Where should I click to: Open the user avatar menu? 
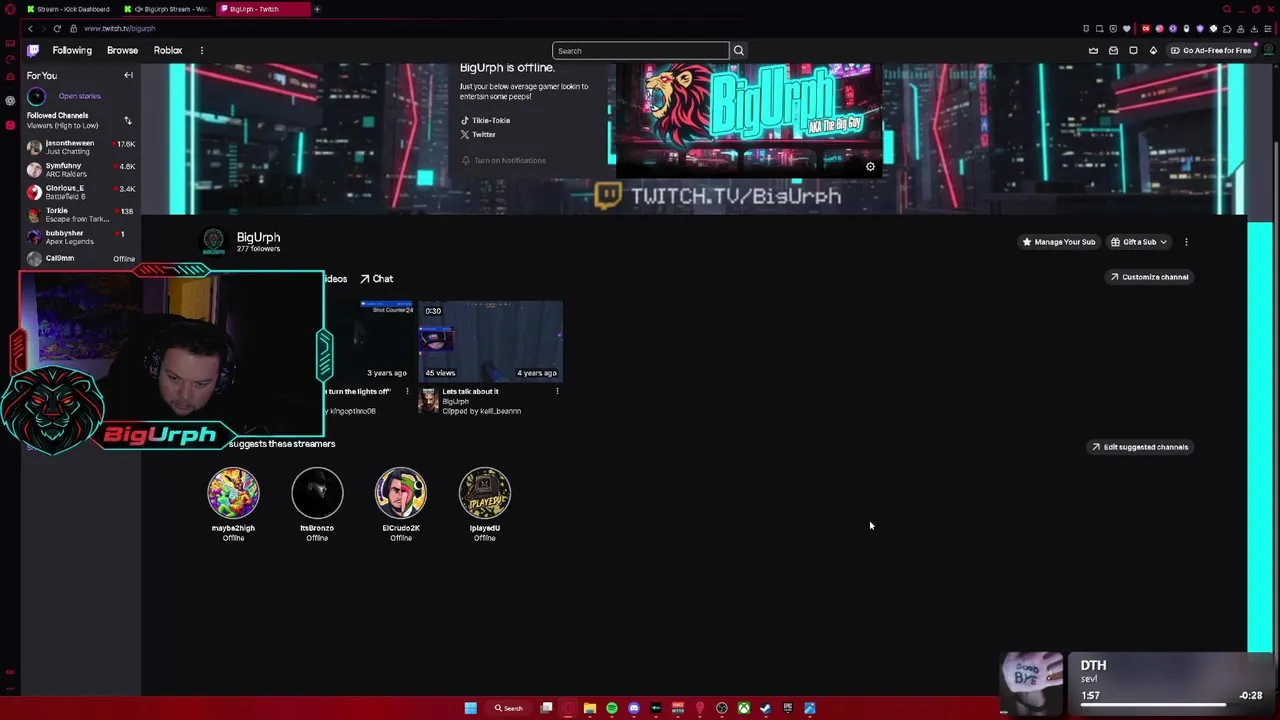1268,50
